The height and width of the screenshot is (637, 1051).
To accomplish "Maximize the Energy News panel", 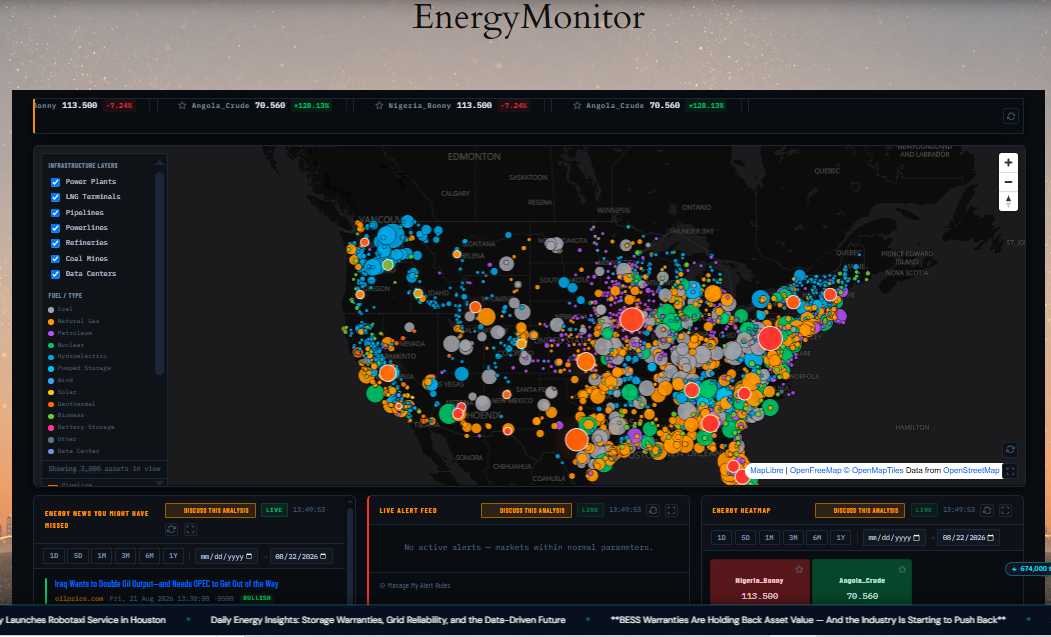I will [x=190, y=529].
